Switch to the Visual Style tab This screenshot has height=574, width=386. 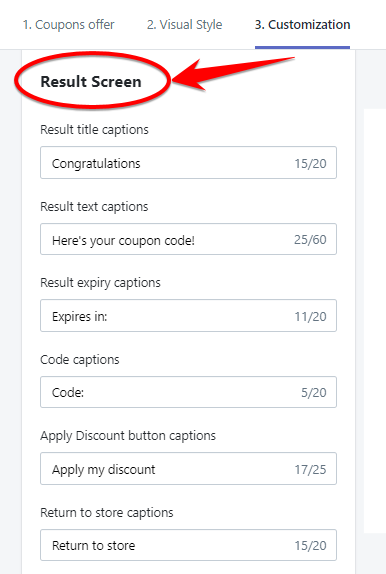185,25
